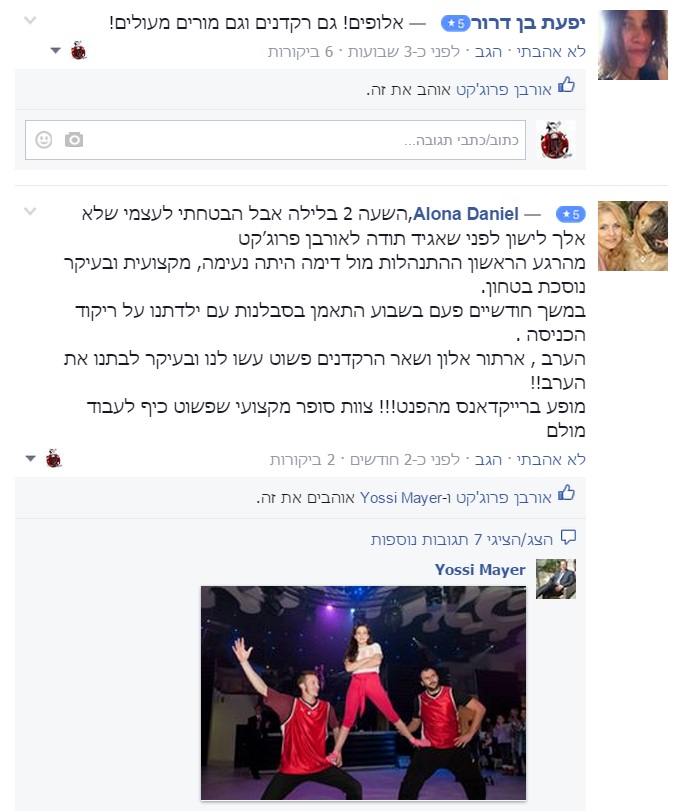The width and height of the screenshot is (681, 811).
Task: Click 'הגב' reply link under first review
Action: click(x=488, y=52)
